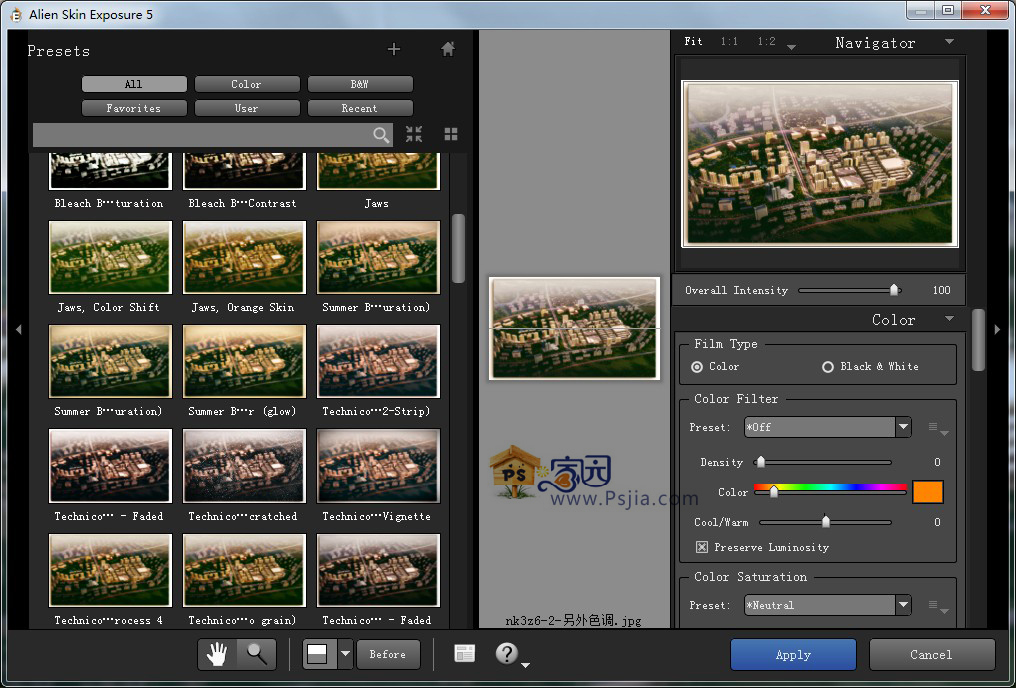Switch presets to the grid view icon
The image size is (1016, 688).
point(451,134)
